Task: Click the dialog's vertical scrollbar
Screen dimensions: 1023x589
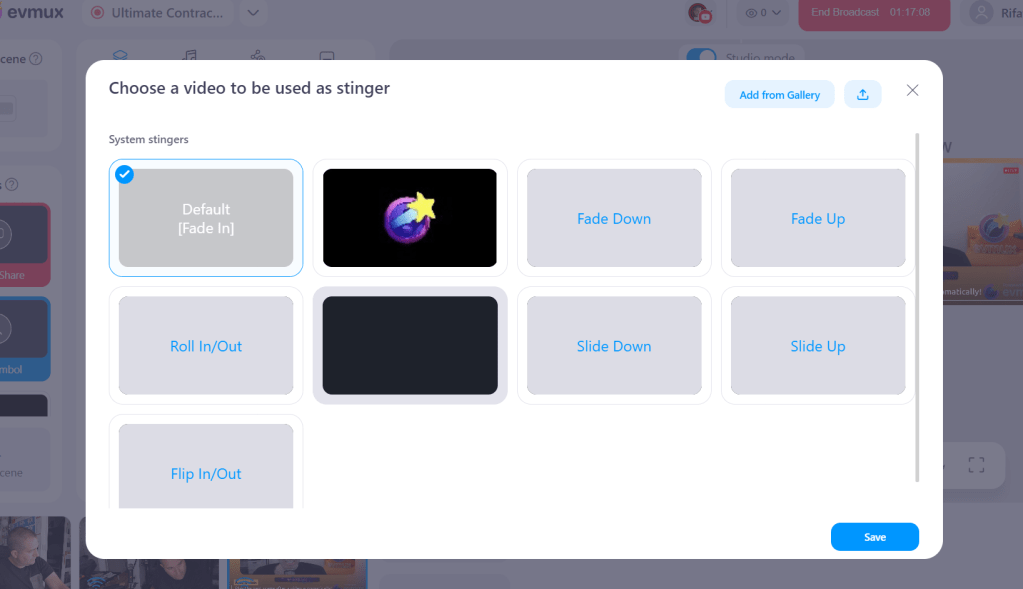Action: pyautogui.click(x=917, y=307)
